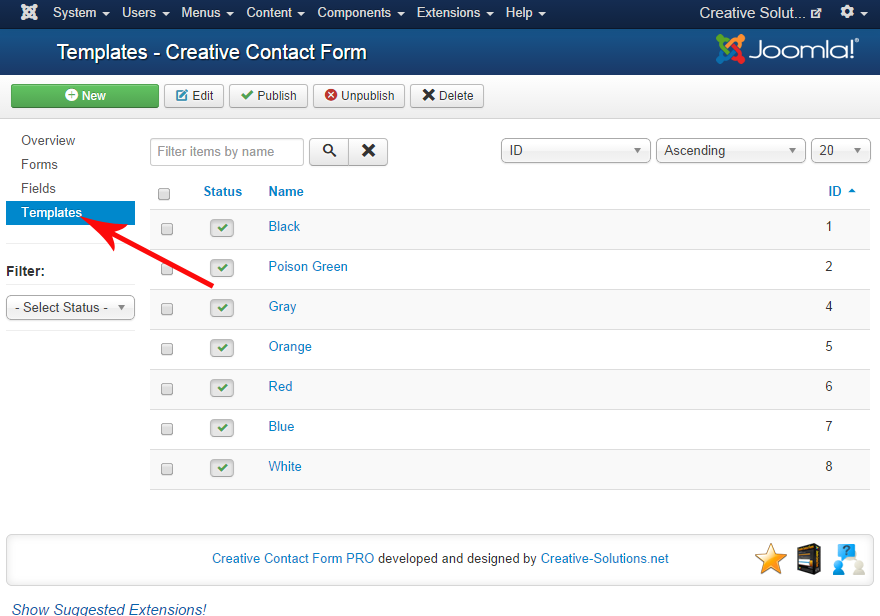Toggle published status of Gray template
Screen dimensions: 880x616
[222, 307]
